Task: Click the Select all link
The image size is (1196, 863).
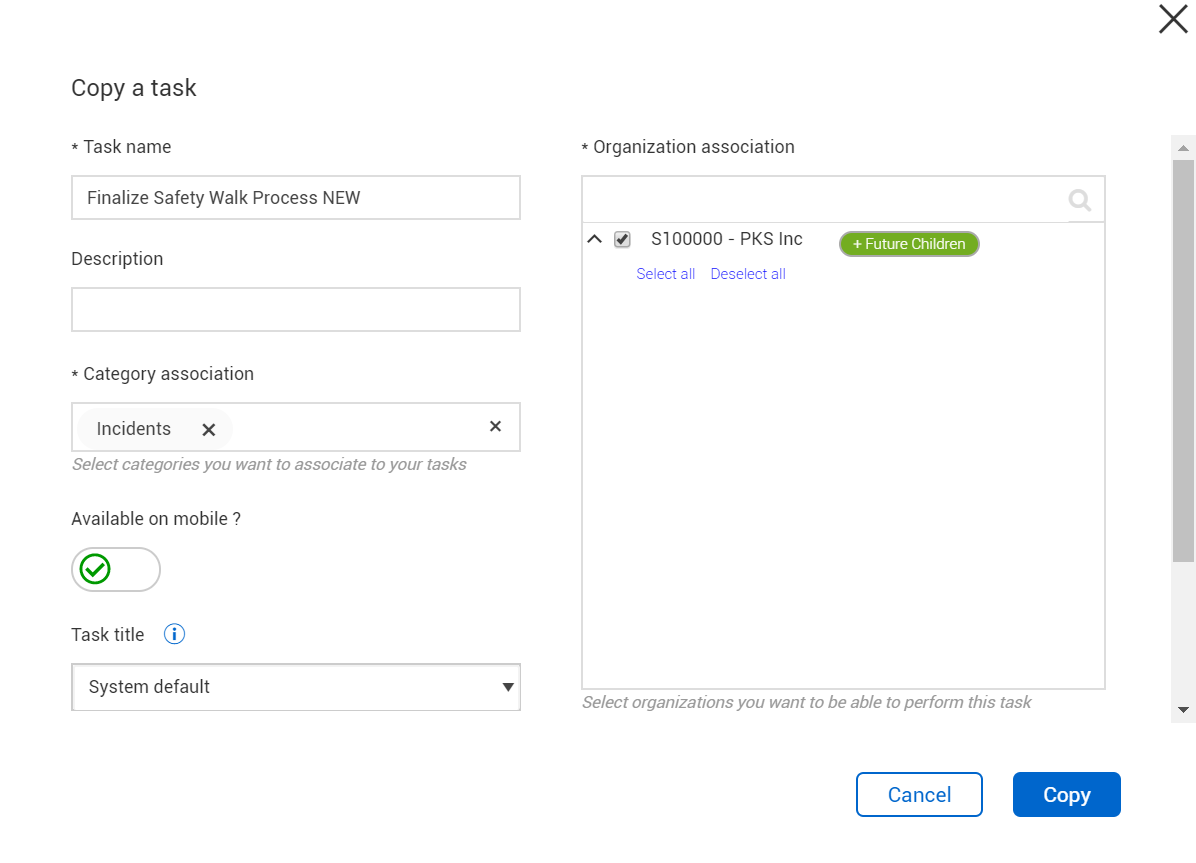Action: (665, 274)
